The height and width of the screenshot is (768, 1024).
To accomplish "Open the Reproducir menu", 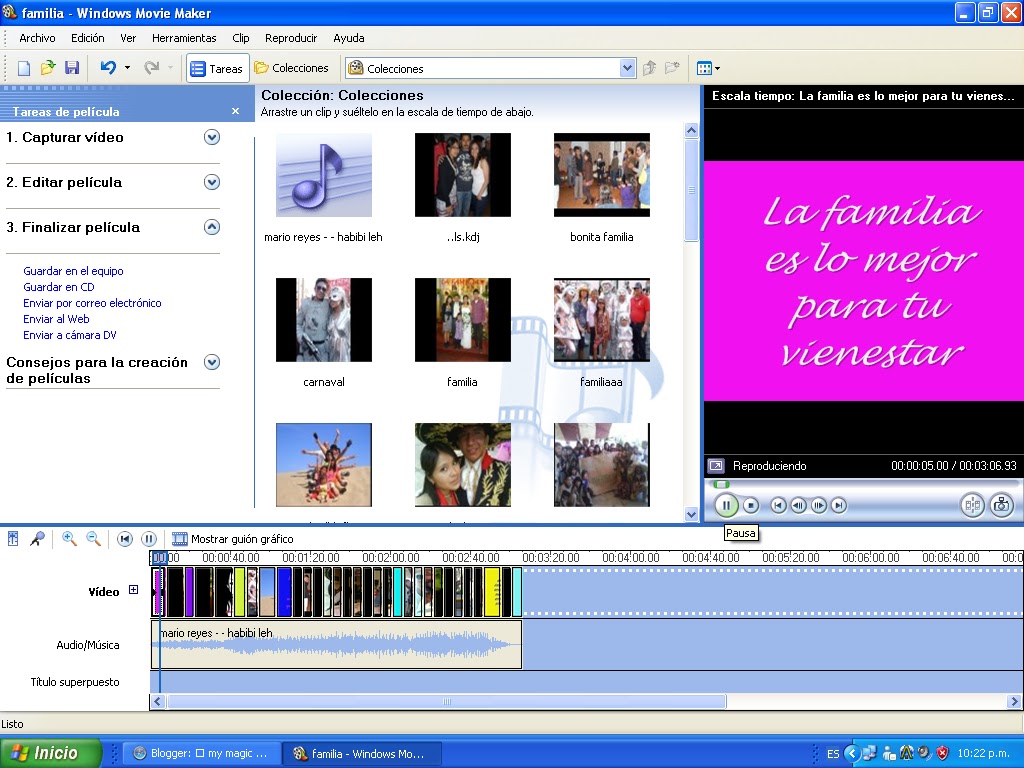I will pos(291,38).
